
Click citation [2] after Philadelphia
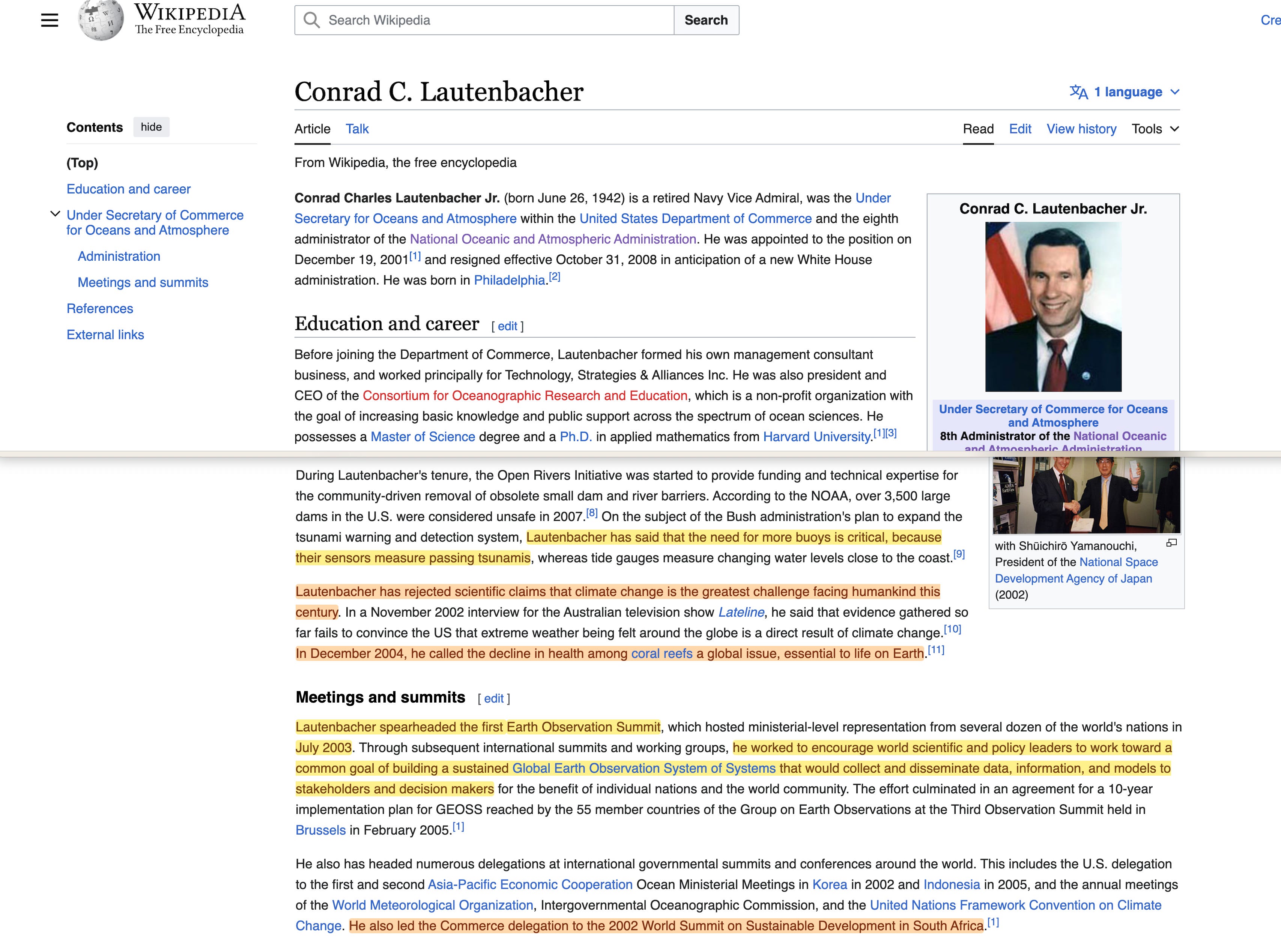point(555,276)
